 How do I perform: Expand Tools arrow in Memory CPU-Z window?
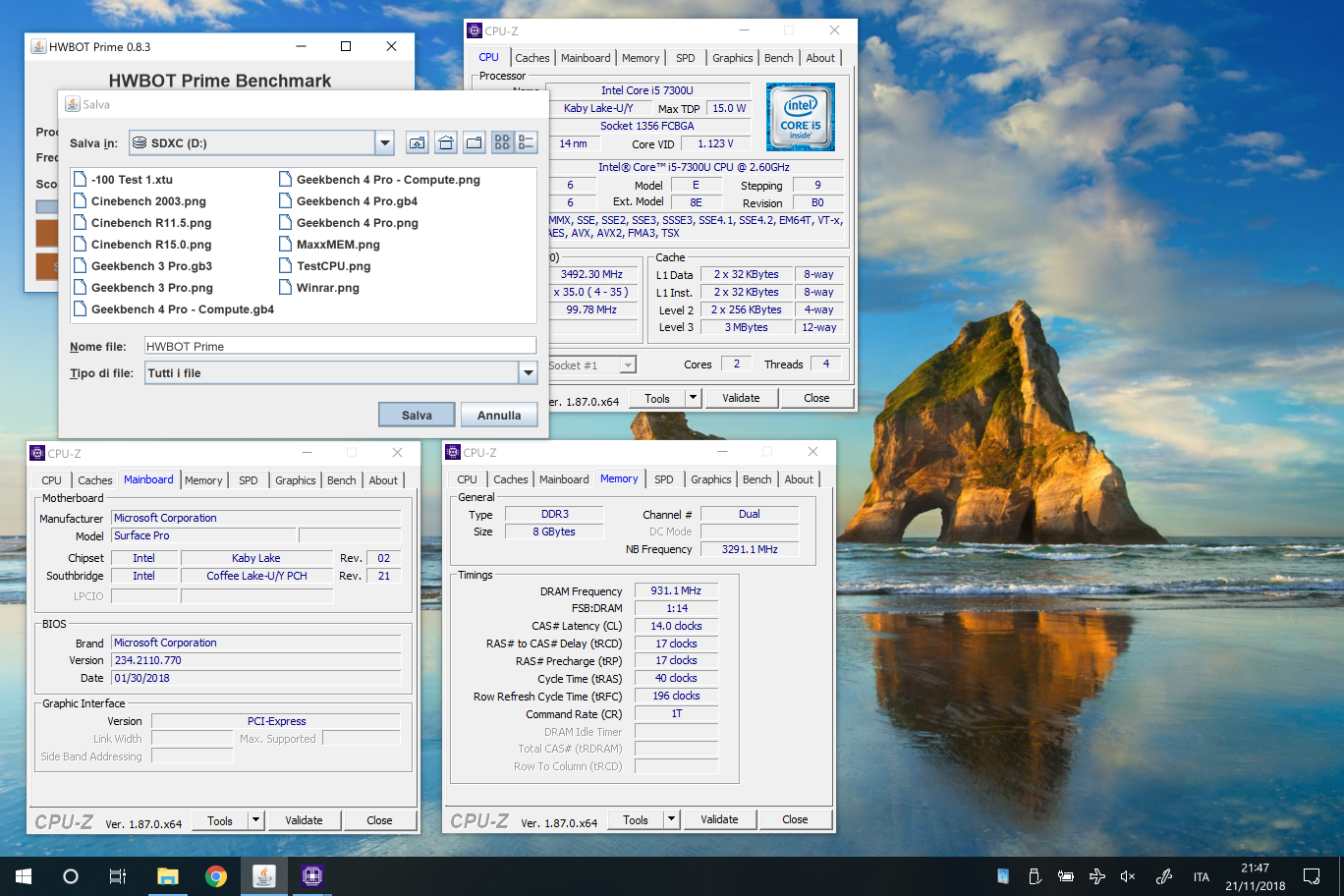pyautogui.click(x=671, y=819)
